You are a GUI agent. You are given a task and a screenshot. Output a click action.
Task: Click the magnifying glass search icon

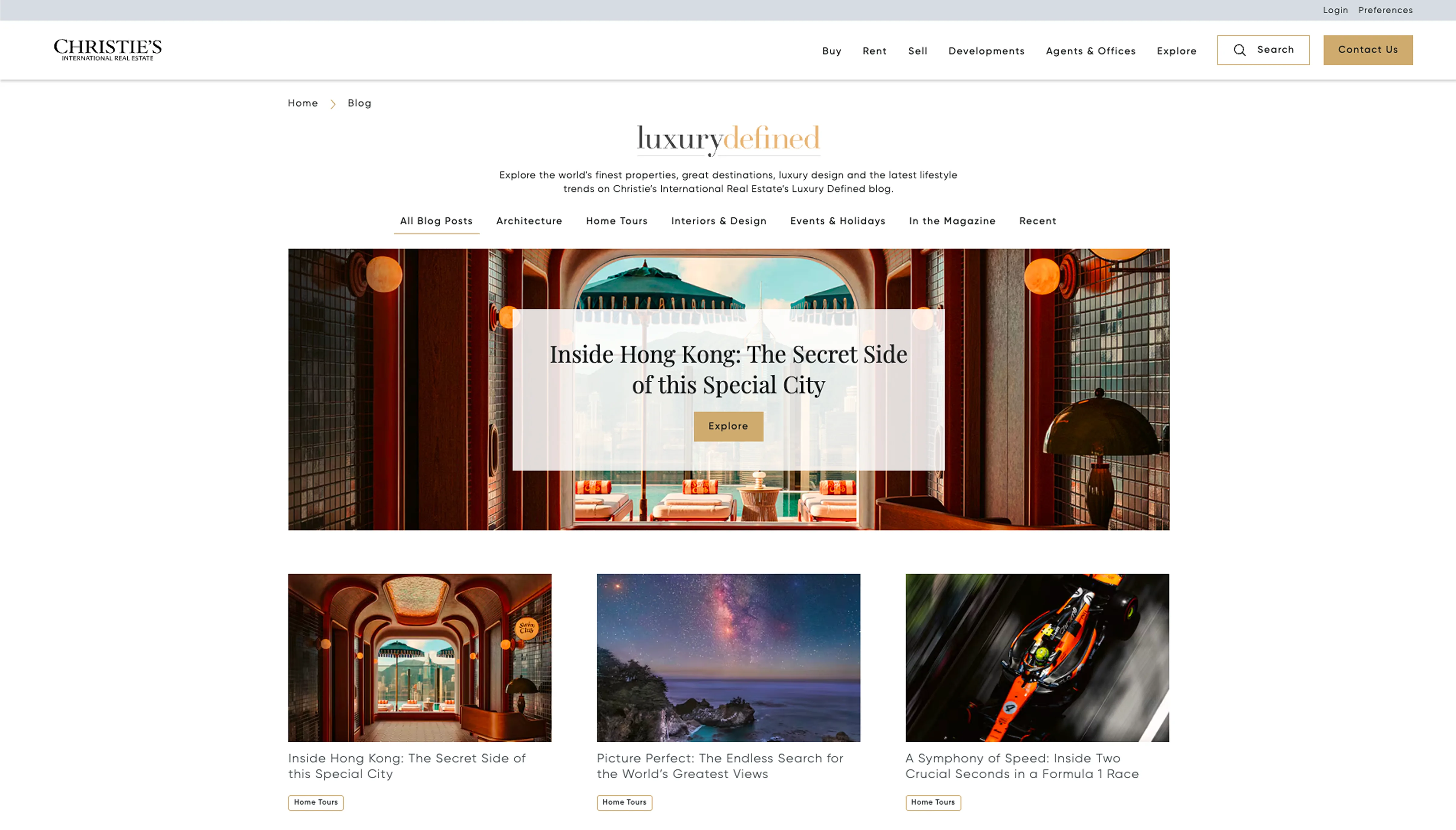[1239, 50]
